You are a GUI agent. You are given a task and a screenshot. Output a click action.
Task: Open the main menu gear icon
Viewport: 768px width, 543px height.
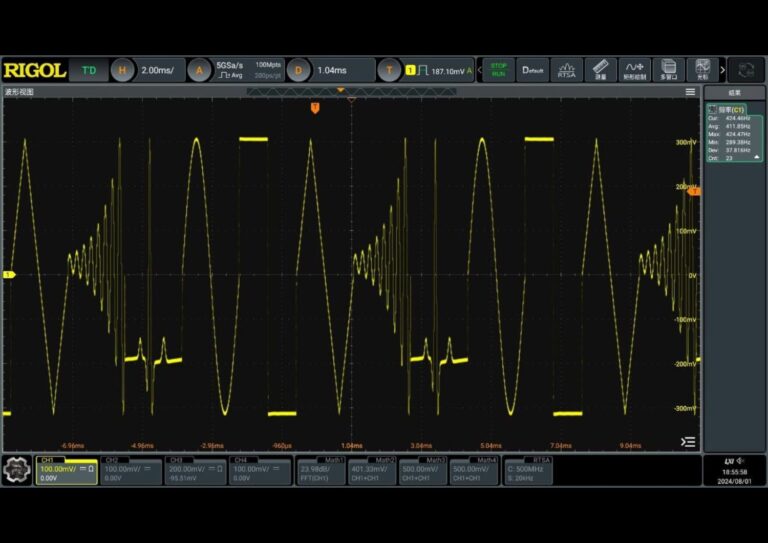(x=17, y=470)
